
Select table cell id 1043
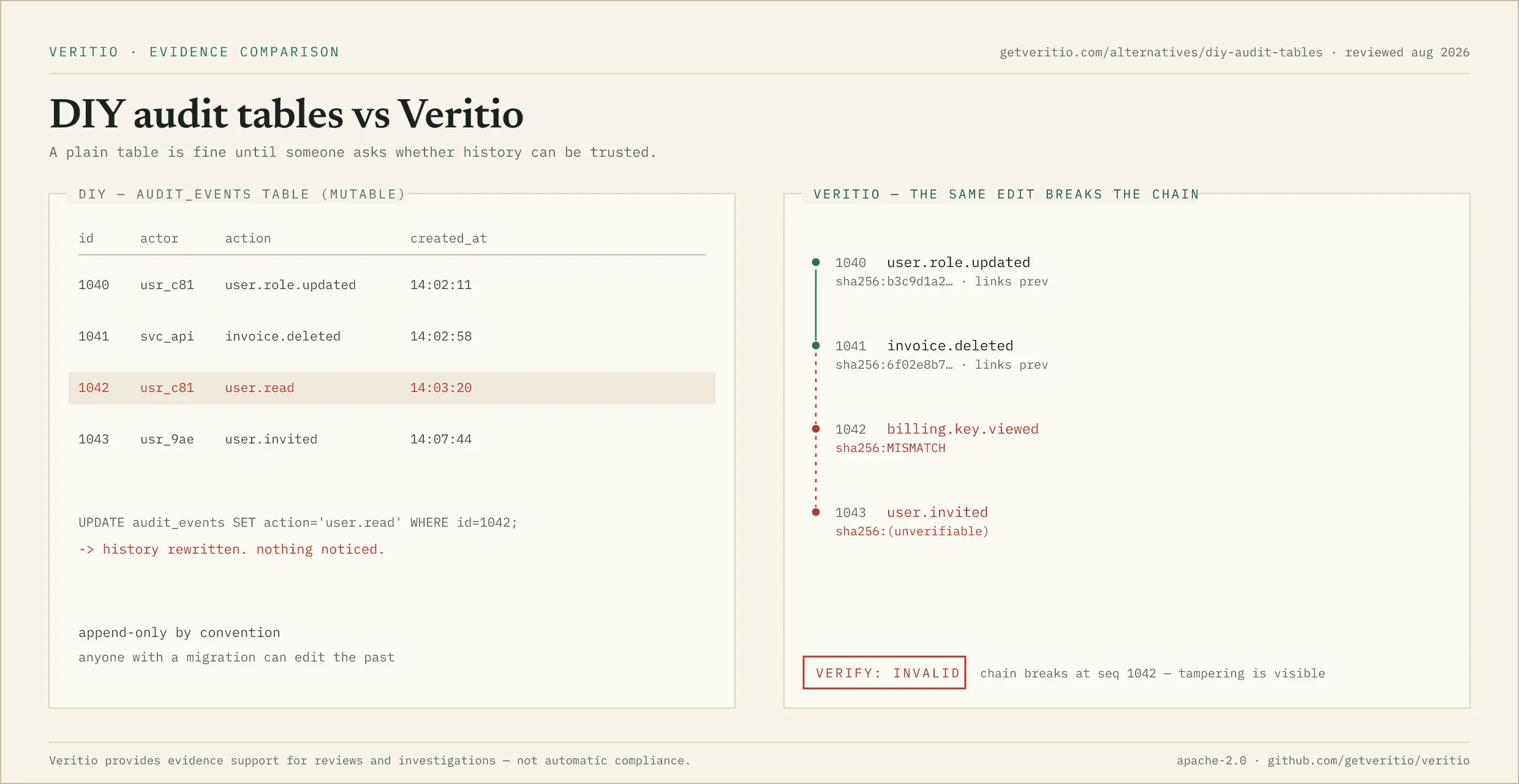[x=94, y=439]
